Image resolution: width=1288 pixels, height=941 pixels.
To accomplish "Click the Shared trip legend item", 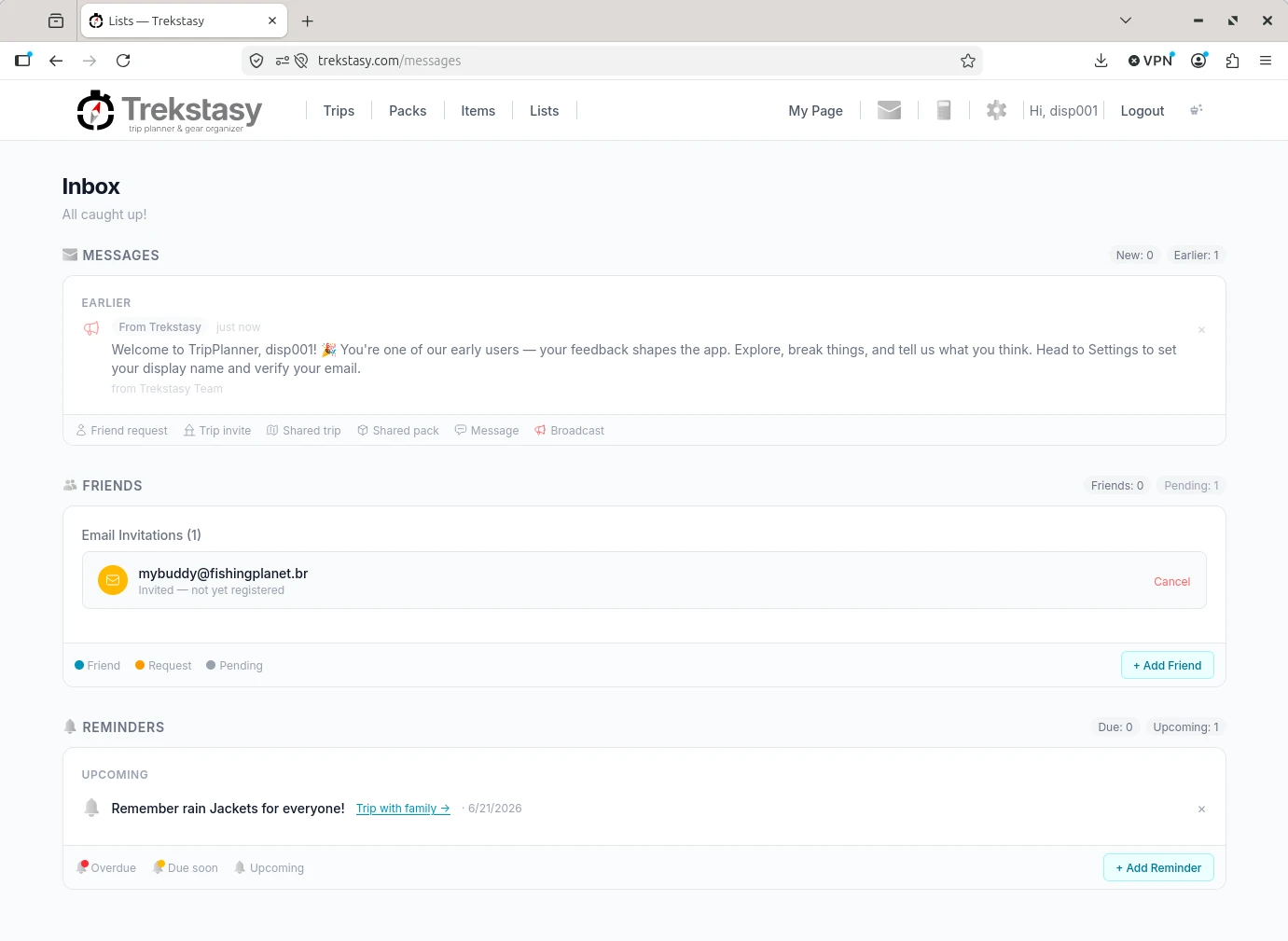I will coord(304,431).
